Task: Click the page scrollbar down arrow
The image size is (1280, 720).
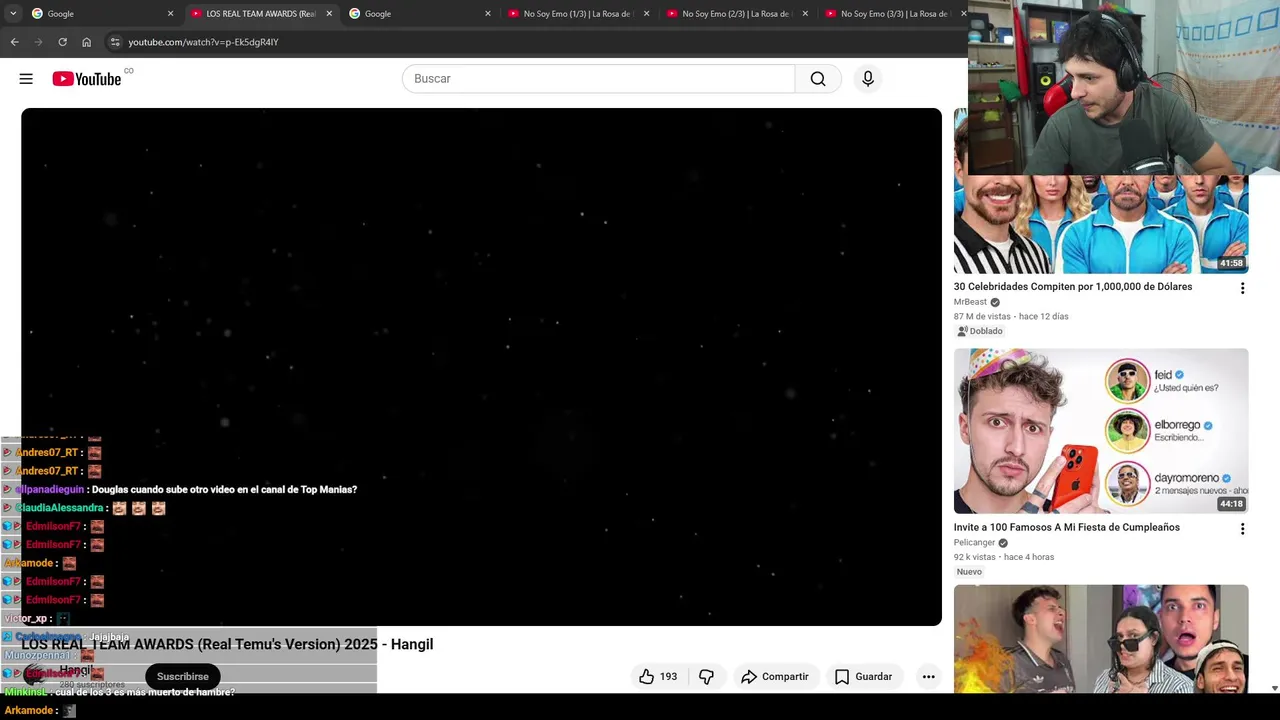Action: pos(1274,688)
